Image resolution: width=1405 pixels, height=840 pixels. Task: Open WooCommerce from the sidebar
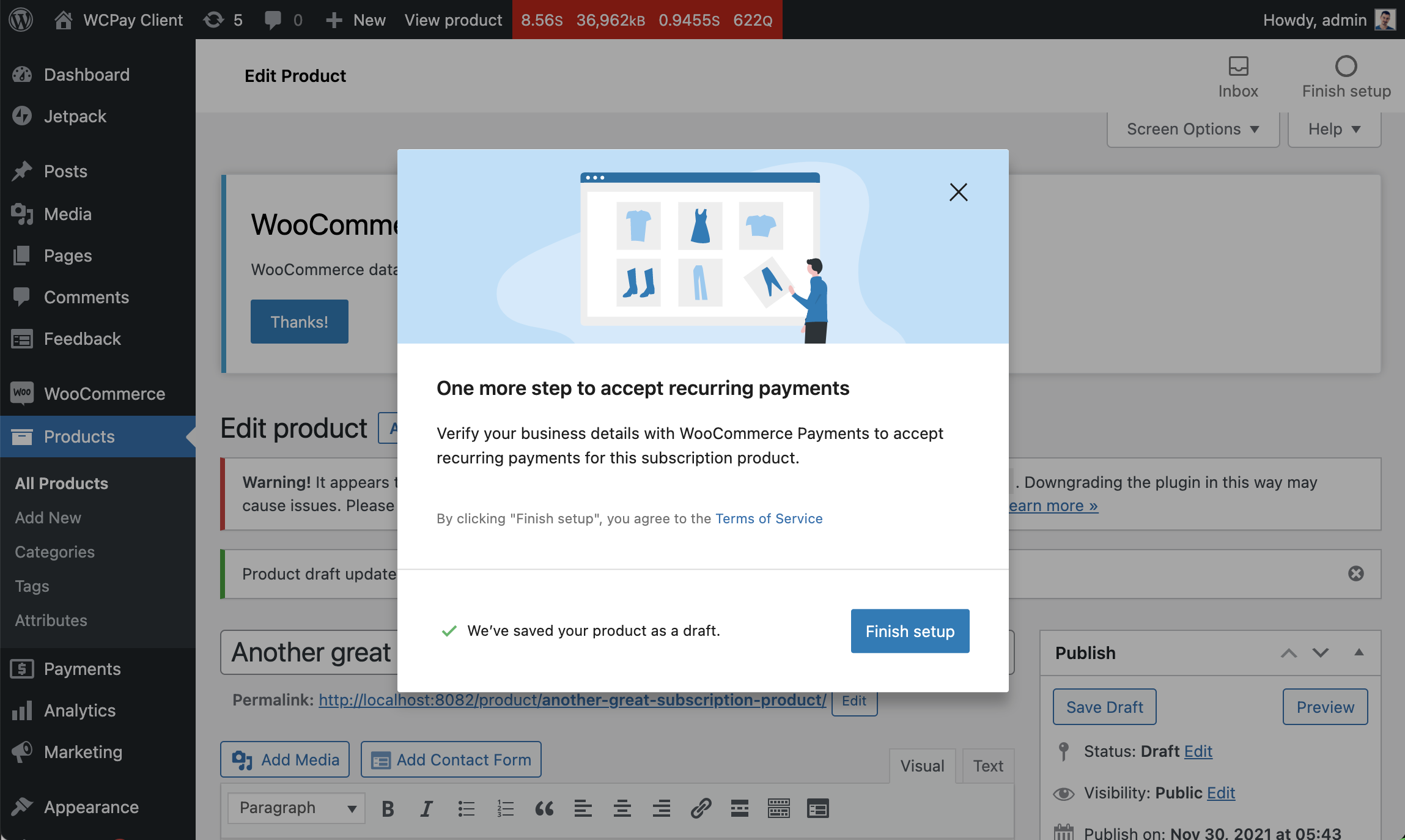pos(104,394)
